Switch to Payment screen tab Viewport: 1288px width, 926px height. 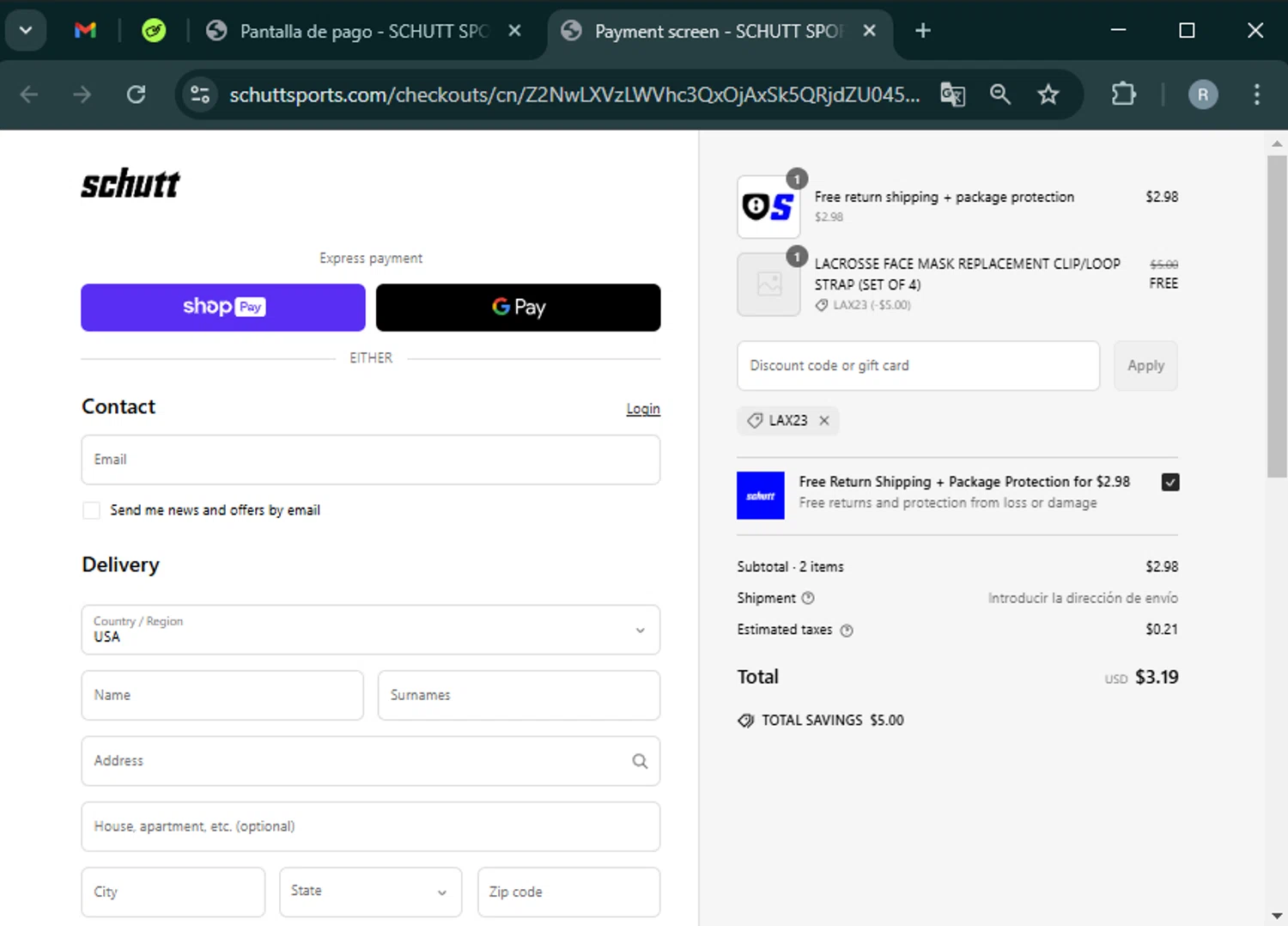pos(718,31)
